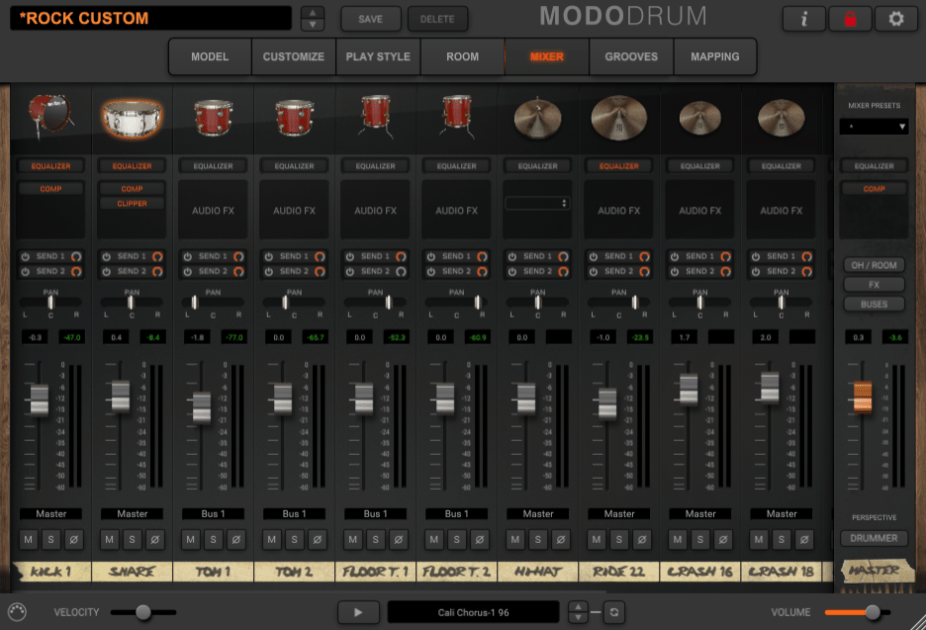This screenshot has height=630, width=926.
Task: Solo the Snare channel
Action: (x=132, y=539)
